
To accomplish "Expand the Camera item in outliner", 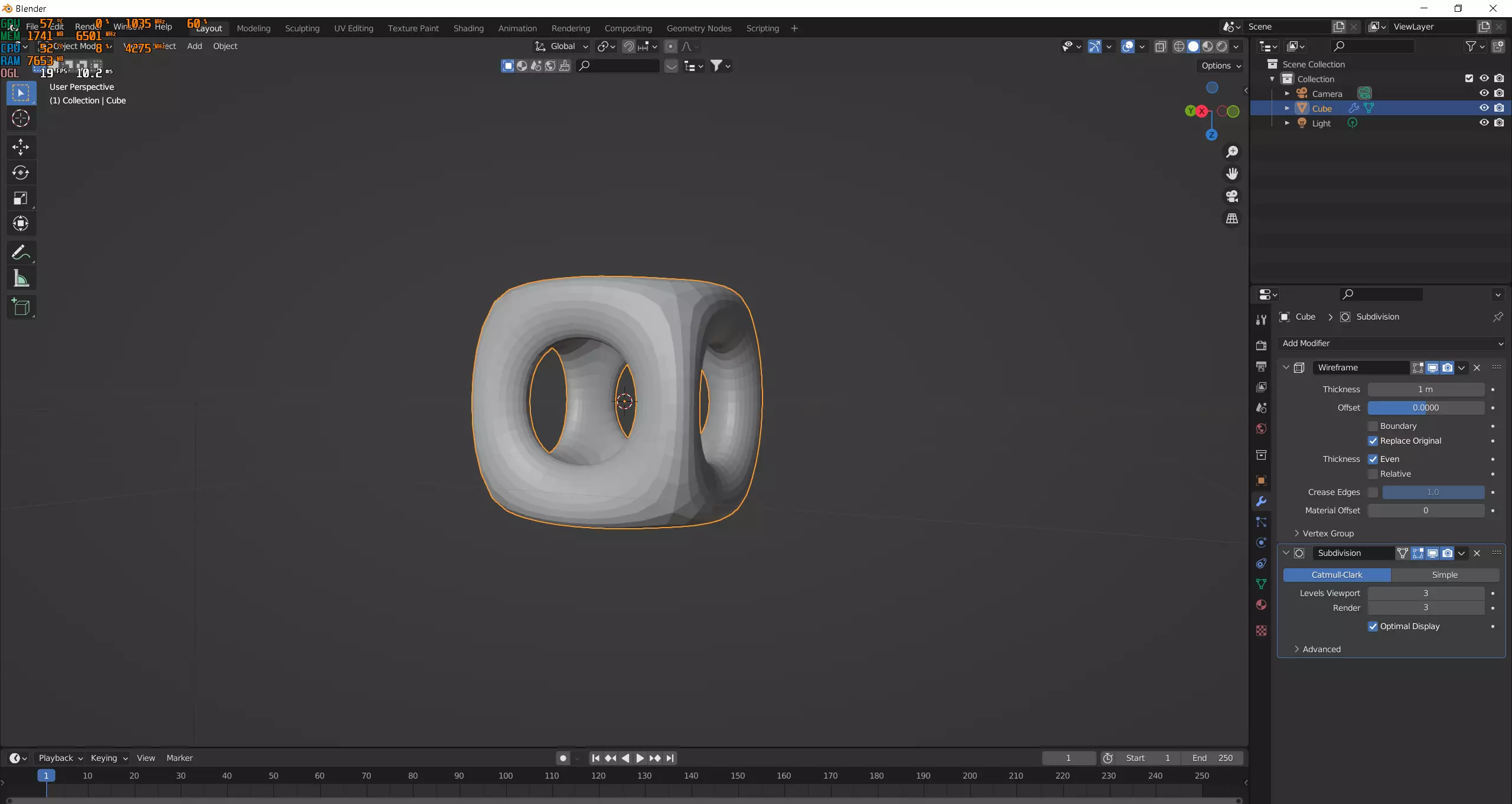I will pyautogui.click(x=1287, y=93).
